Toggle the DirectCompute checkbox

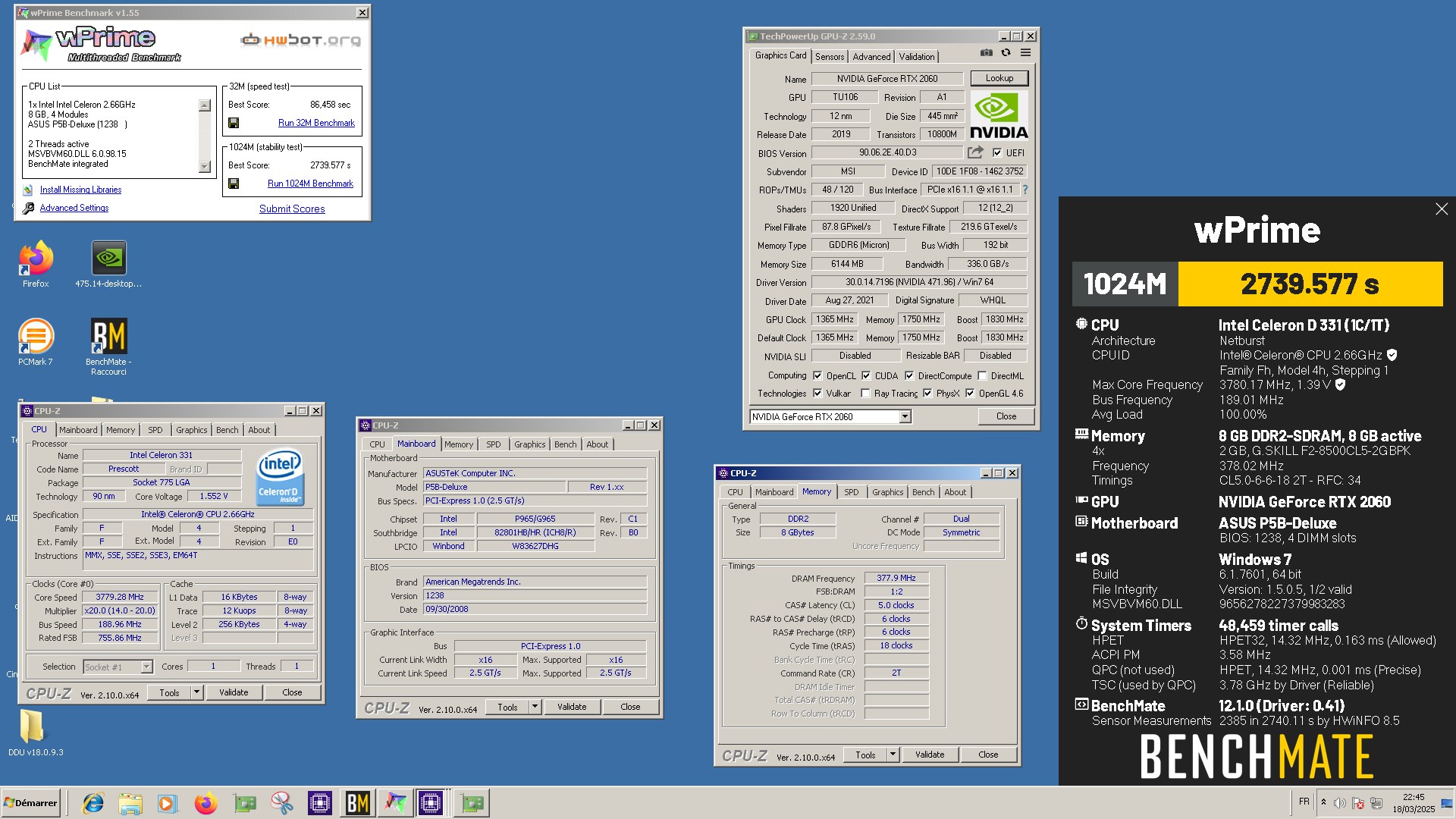(909, 375)
